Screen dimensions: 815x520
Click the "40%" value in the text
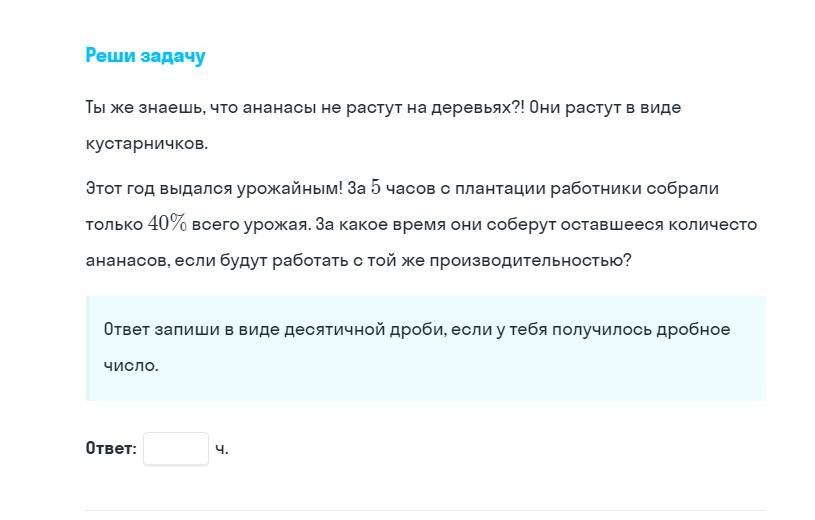point(167,224)
